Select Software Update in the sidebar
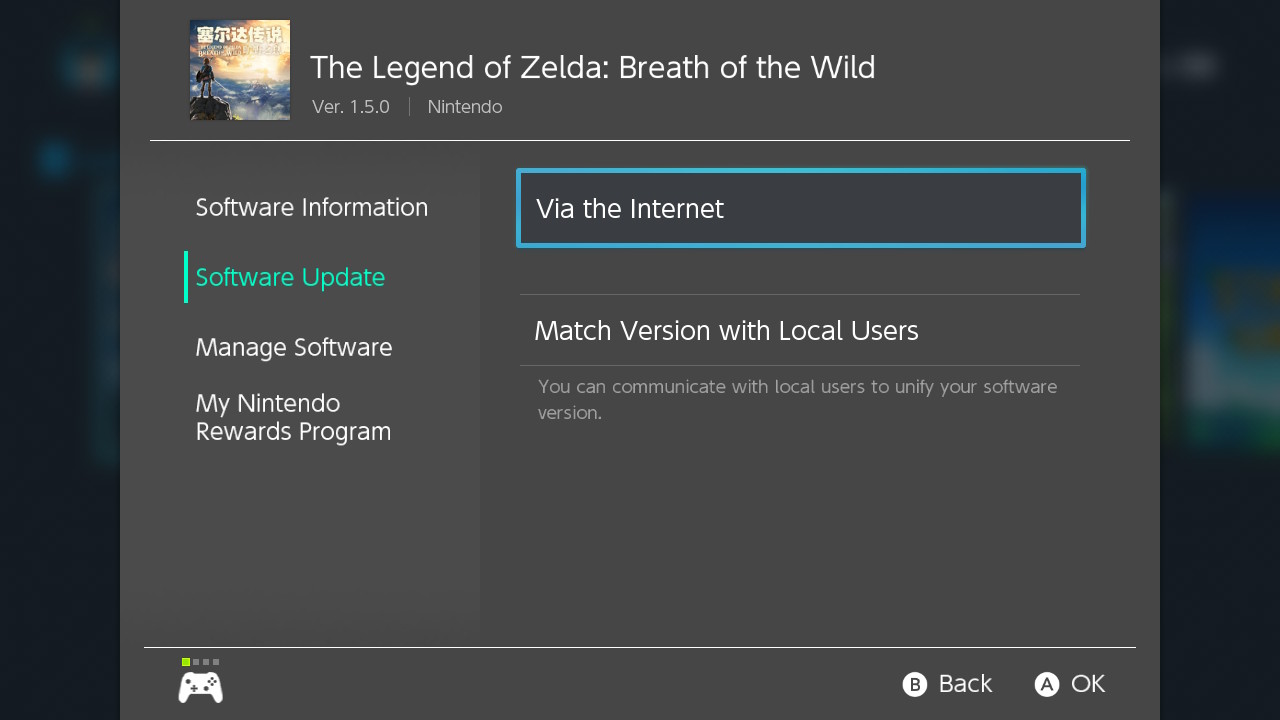The image size is (1280, 720). (x=290, y=277)
